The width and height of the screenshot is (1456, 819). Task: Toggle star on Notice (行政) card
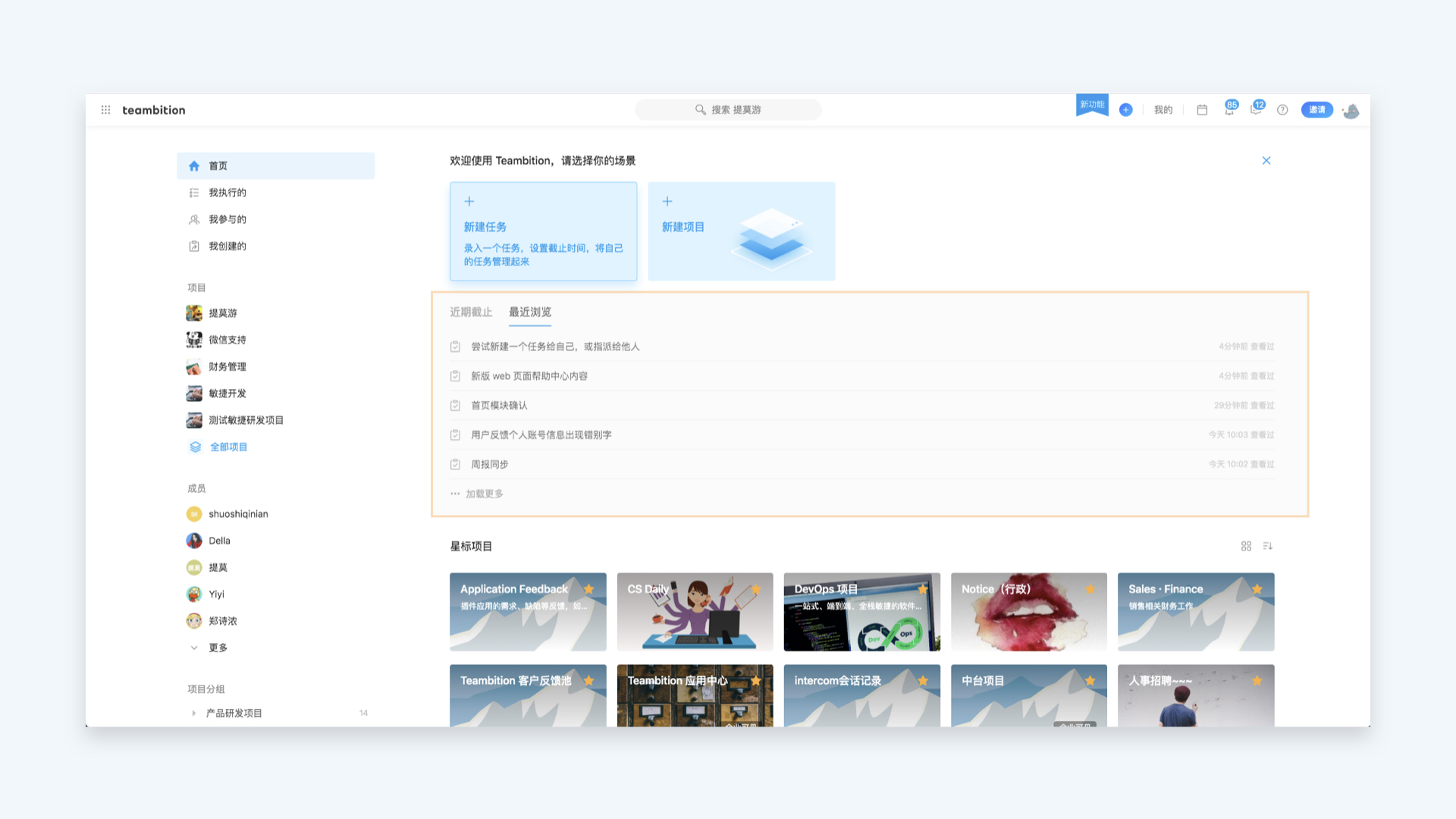click(1090, 589)
